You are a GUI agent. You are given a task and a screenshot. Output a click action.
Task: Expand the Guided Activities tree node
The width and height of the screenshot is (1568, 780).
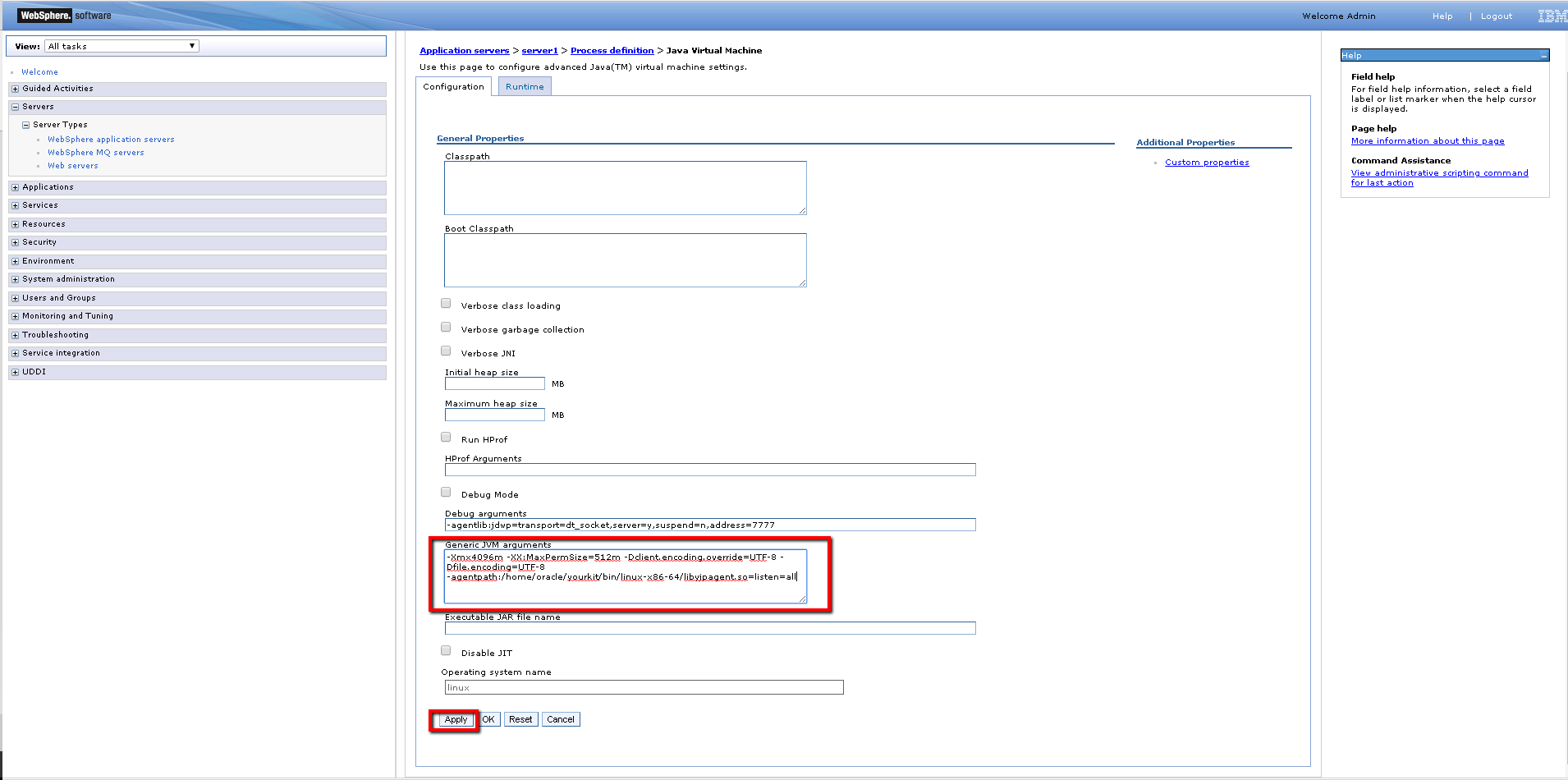tap(15, 89)
